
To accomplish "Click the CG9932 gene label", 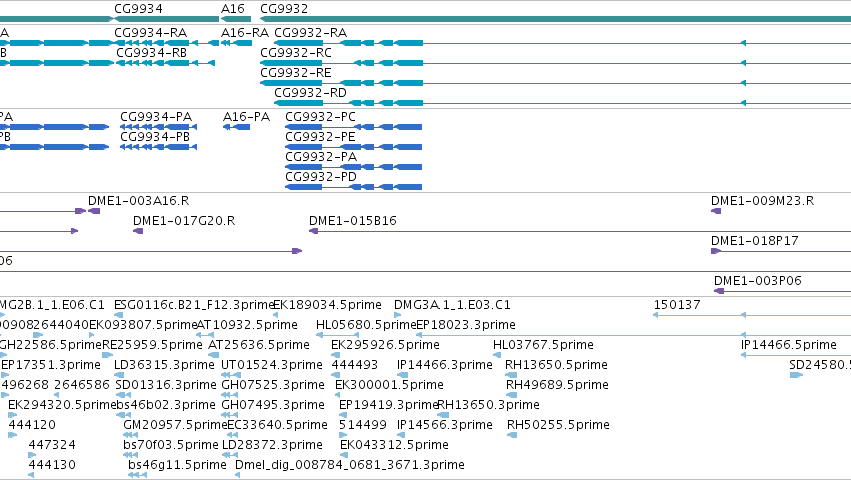I will (x=284, y=9).
